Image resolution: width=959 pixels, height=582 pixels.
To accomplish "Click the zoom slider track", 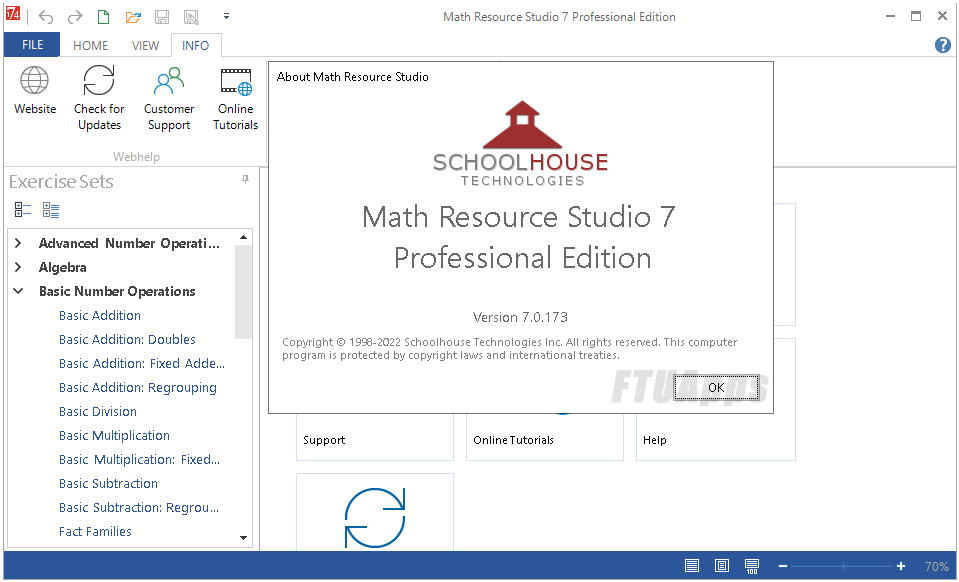I will coord(842,566).
